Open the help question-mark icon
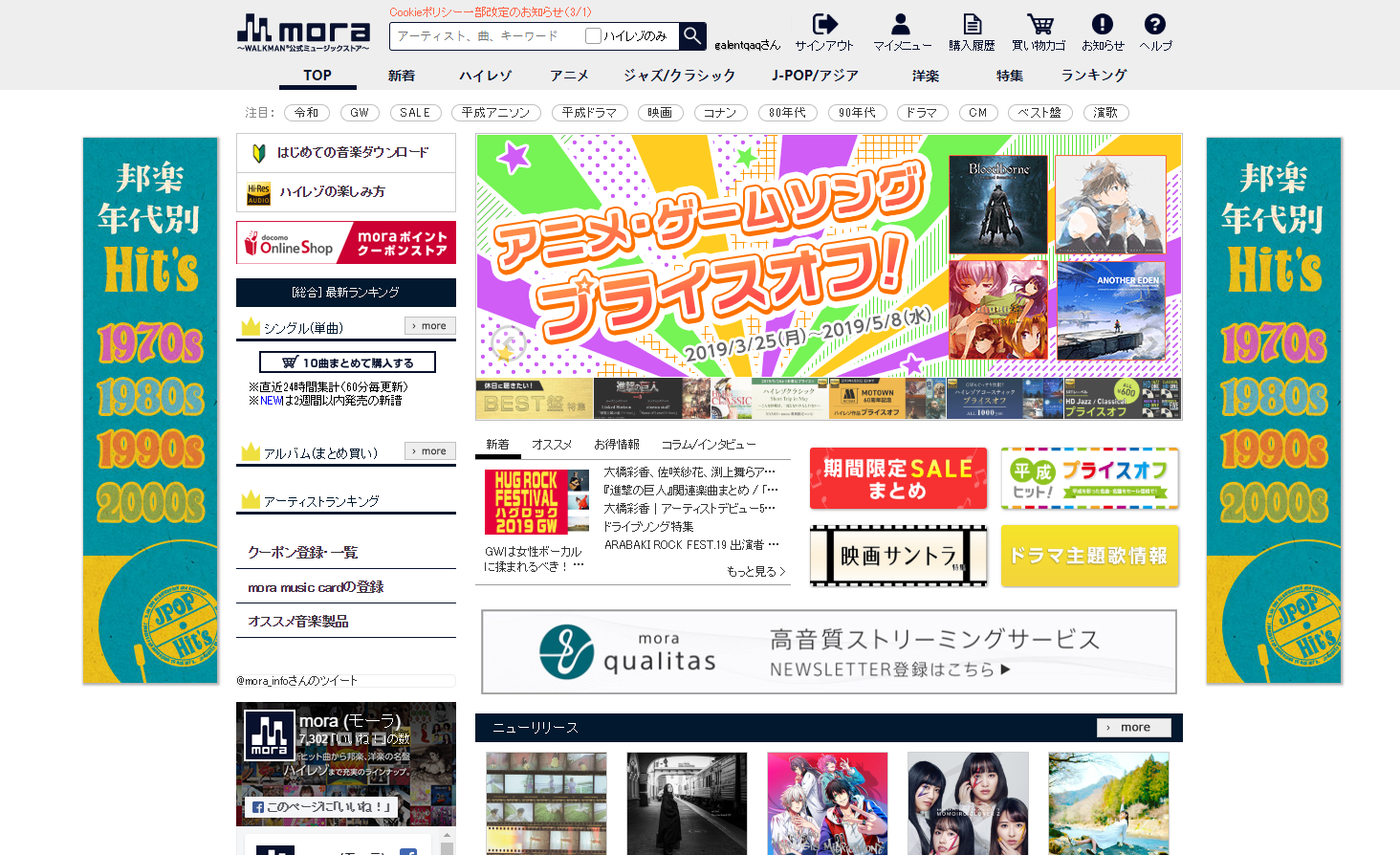1400x855 pixels. (1154, 24)
